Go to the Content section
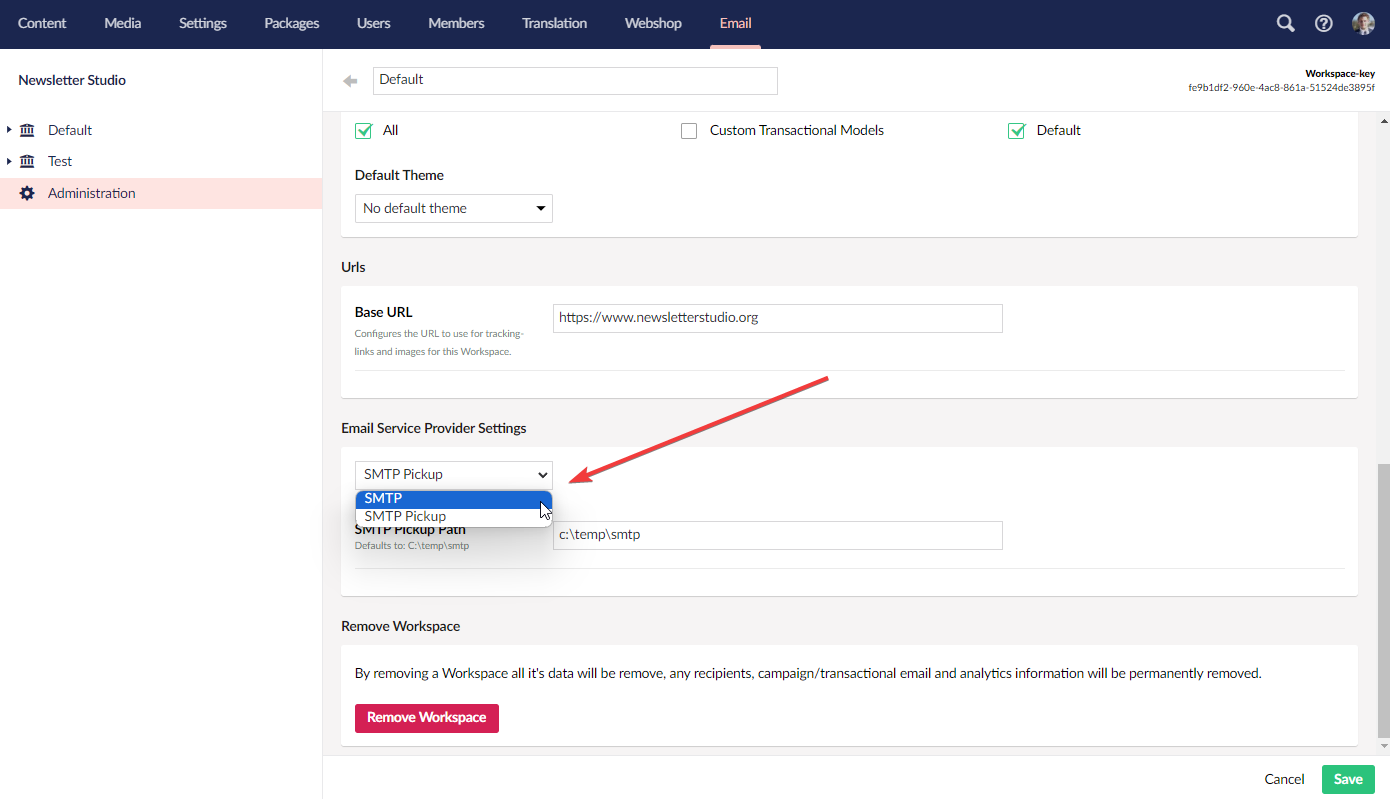 pos(42,23)
